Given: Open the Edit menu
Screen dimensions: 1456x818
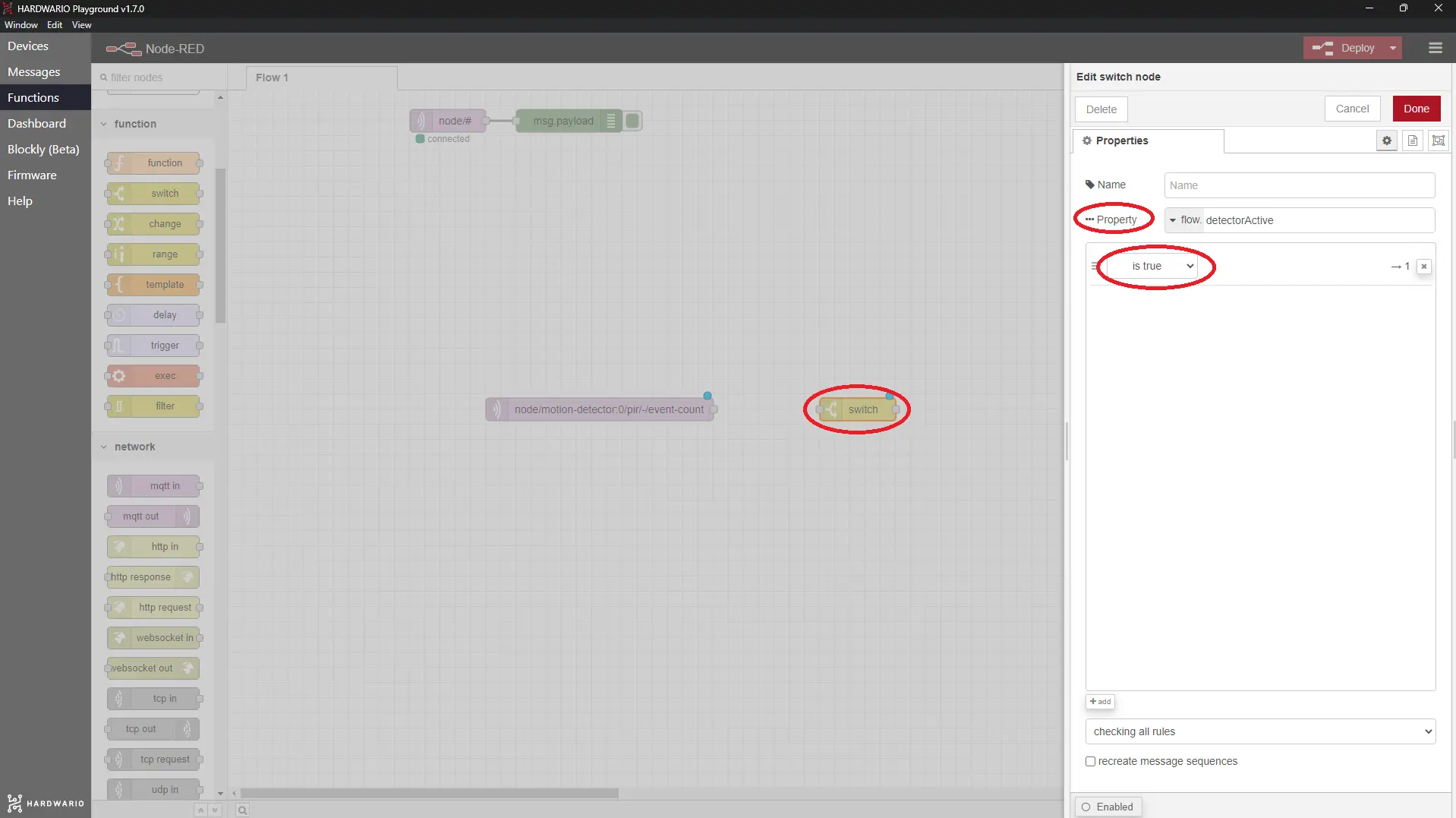Looking at the screenshot, I should (55, 25).
